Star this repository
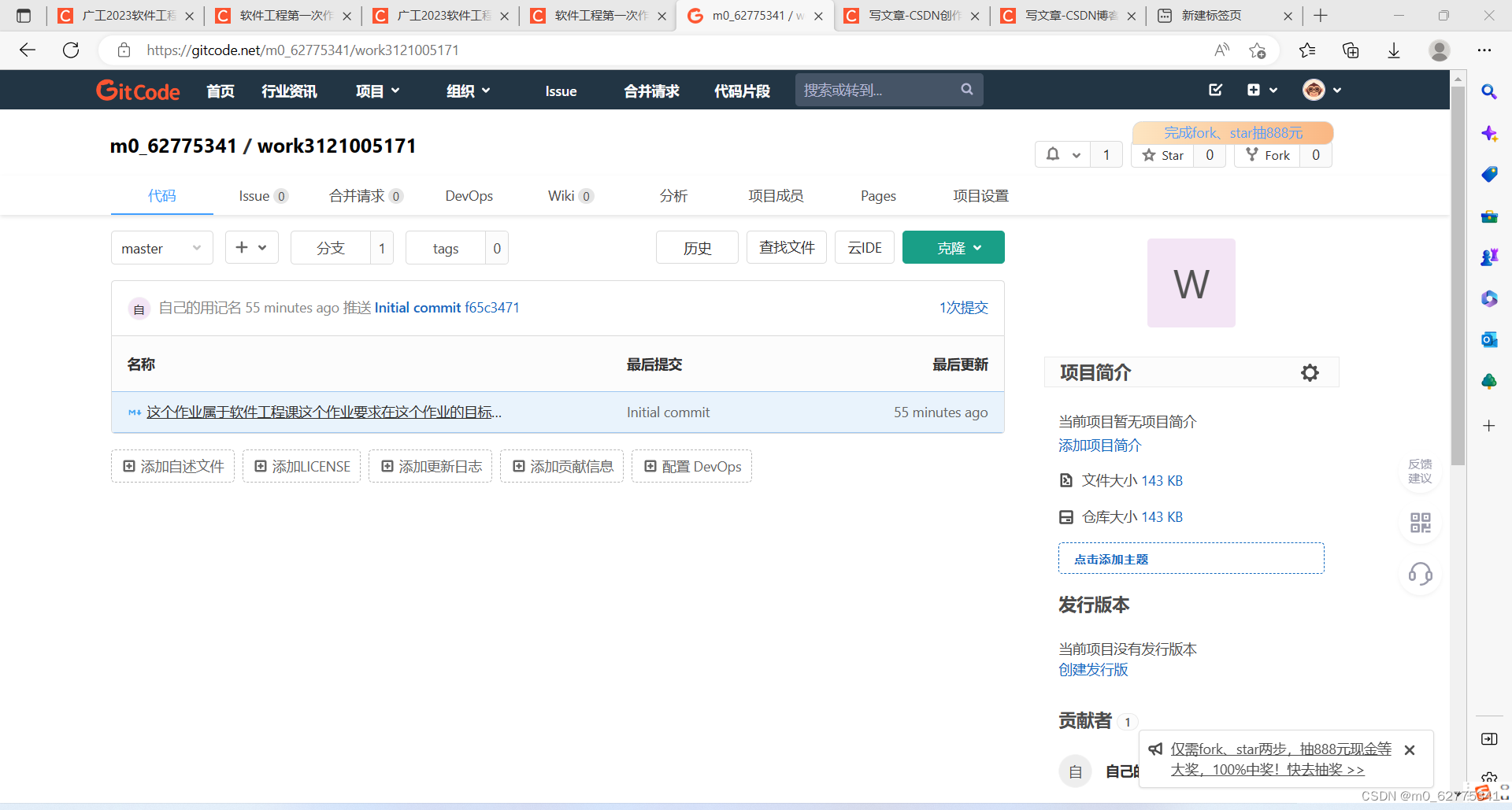 [x=1163, y=155]
